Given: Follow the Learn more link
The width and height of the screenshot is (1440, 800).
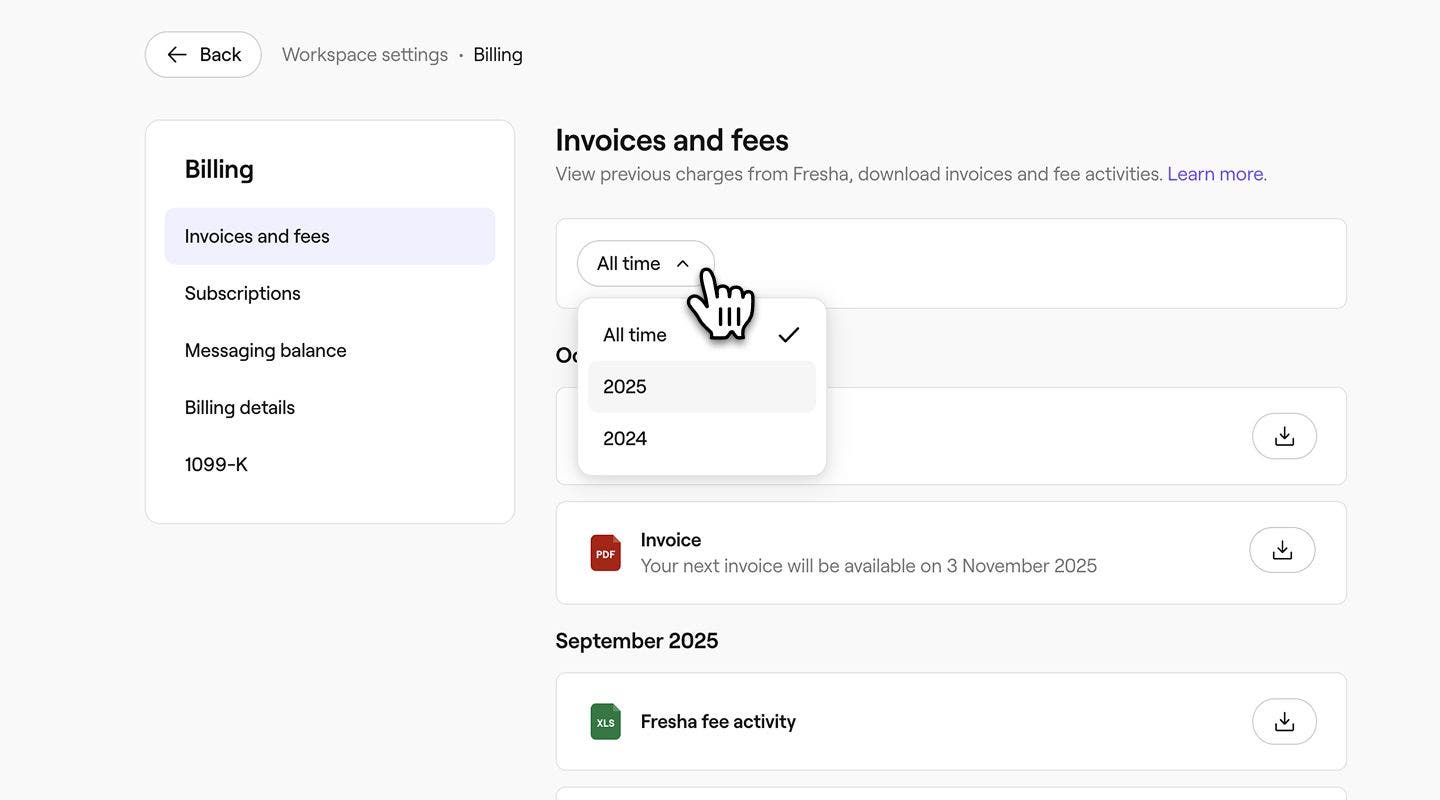Looking at the screenshot, I should pyautogui.click(x=1215, y=174).
